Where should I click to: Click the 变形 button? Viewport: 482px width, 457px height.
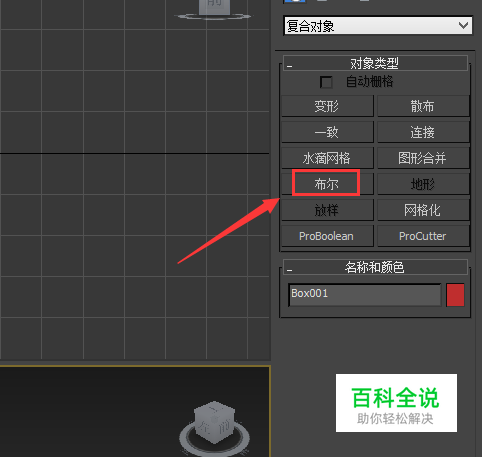(327, 106)
